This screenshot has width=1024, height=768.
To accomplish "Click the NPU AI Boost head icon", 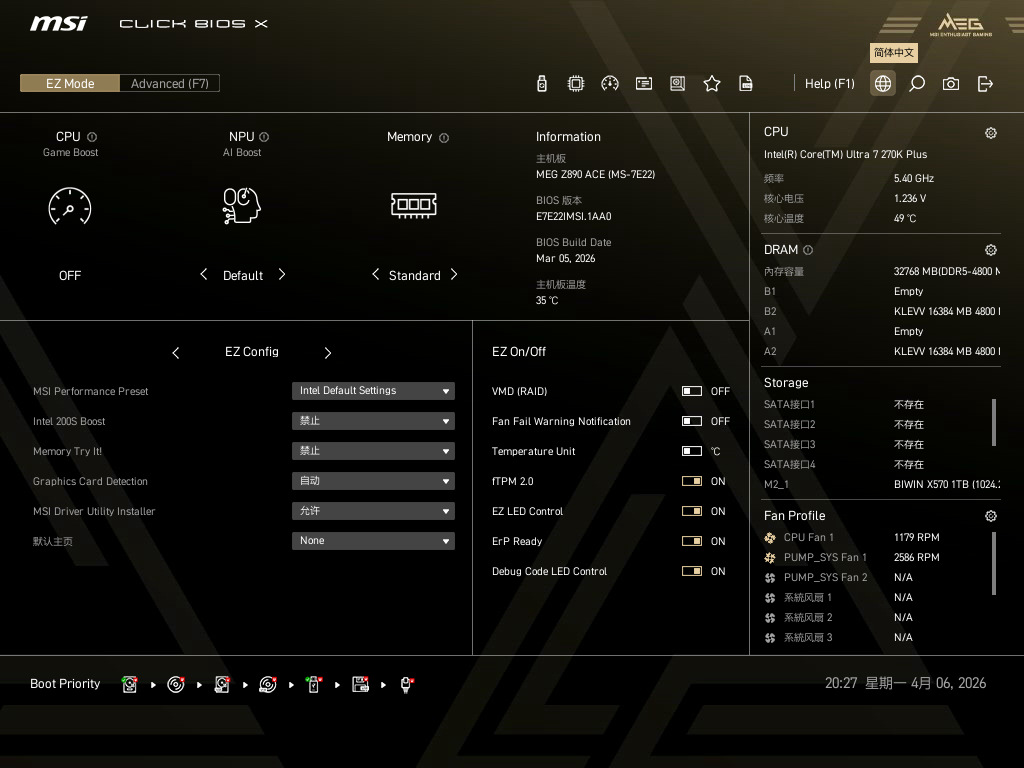I will [x=242, y=206].
